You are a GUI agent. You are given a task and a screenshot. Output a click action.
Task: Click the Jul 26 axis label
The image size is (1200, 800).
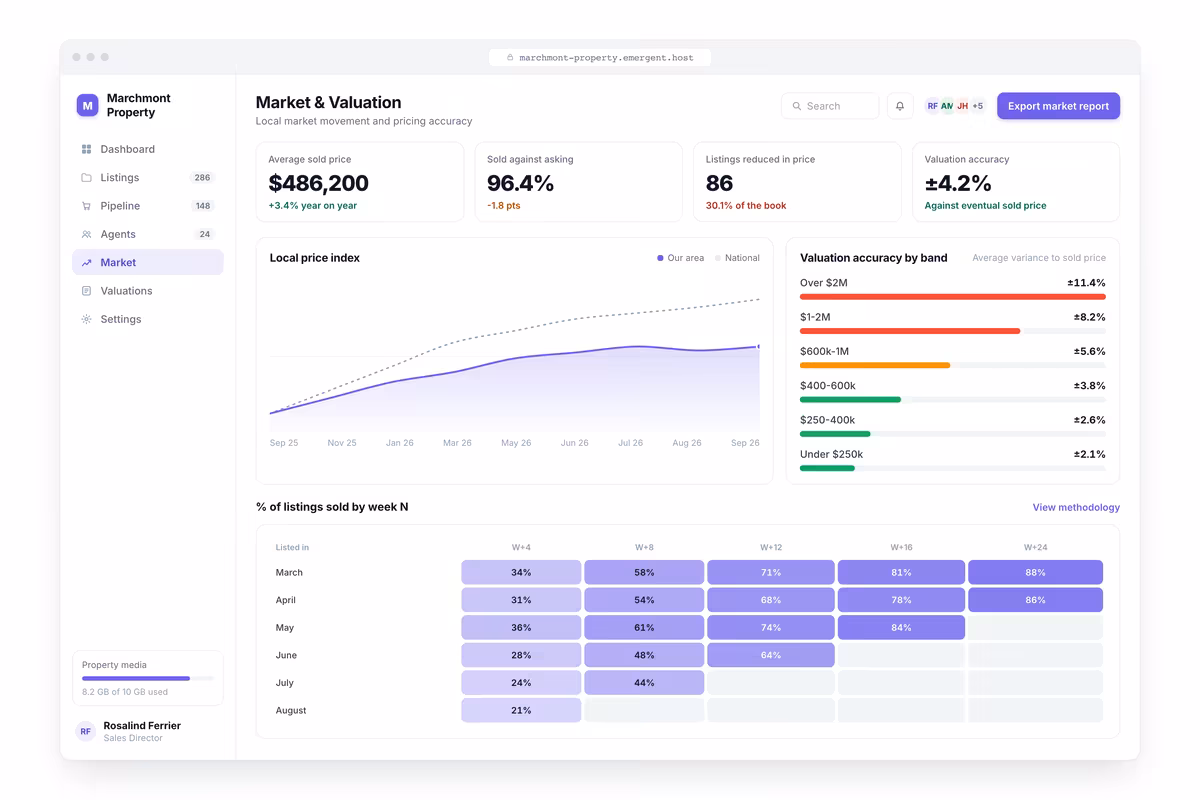coord(630,443)
